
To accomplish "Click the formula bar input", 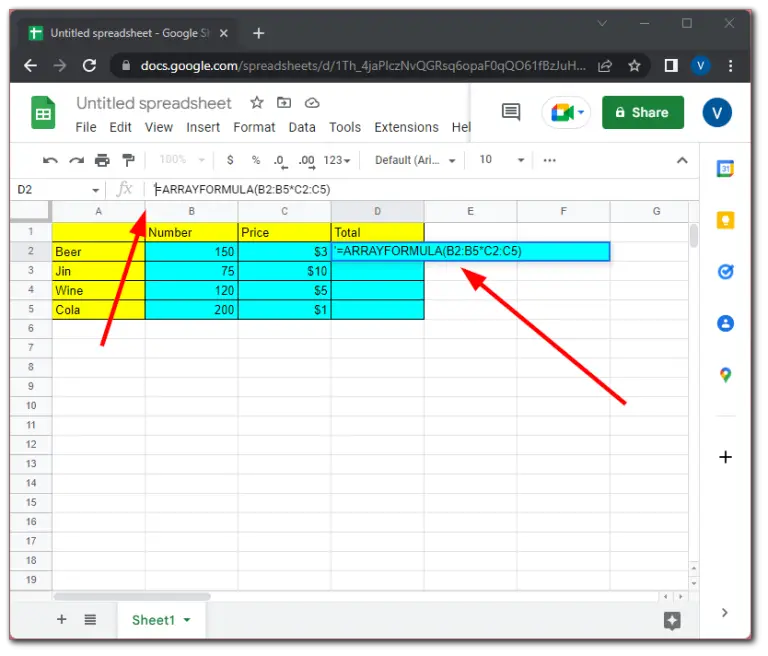I will coord(421,190).
